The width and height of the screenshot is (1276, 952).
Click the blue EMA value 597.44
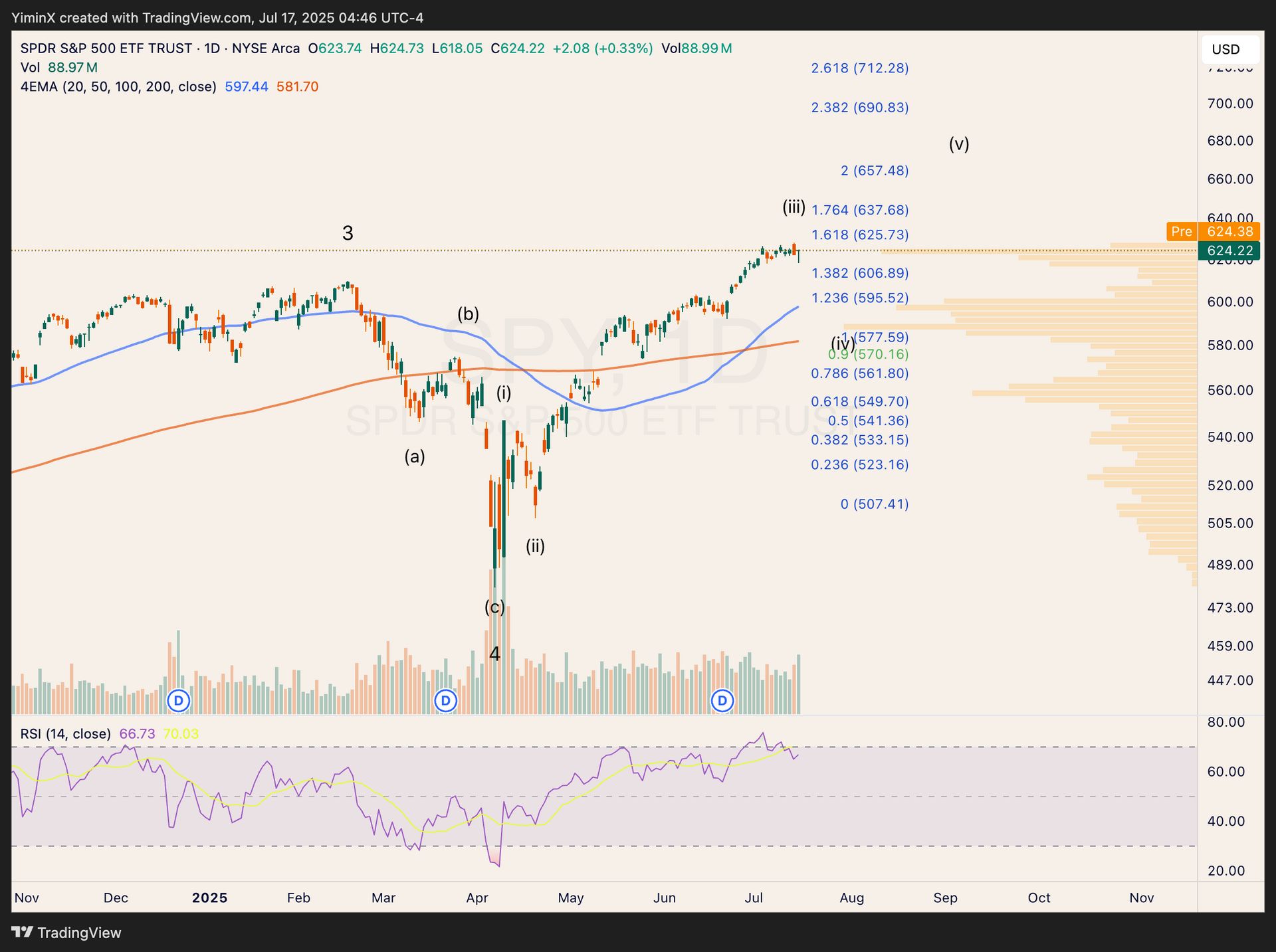point(247,87)
